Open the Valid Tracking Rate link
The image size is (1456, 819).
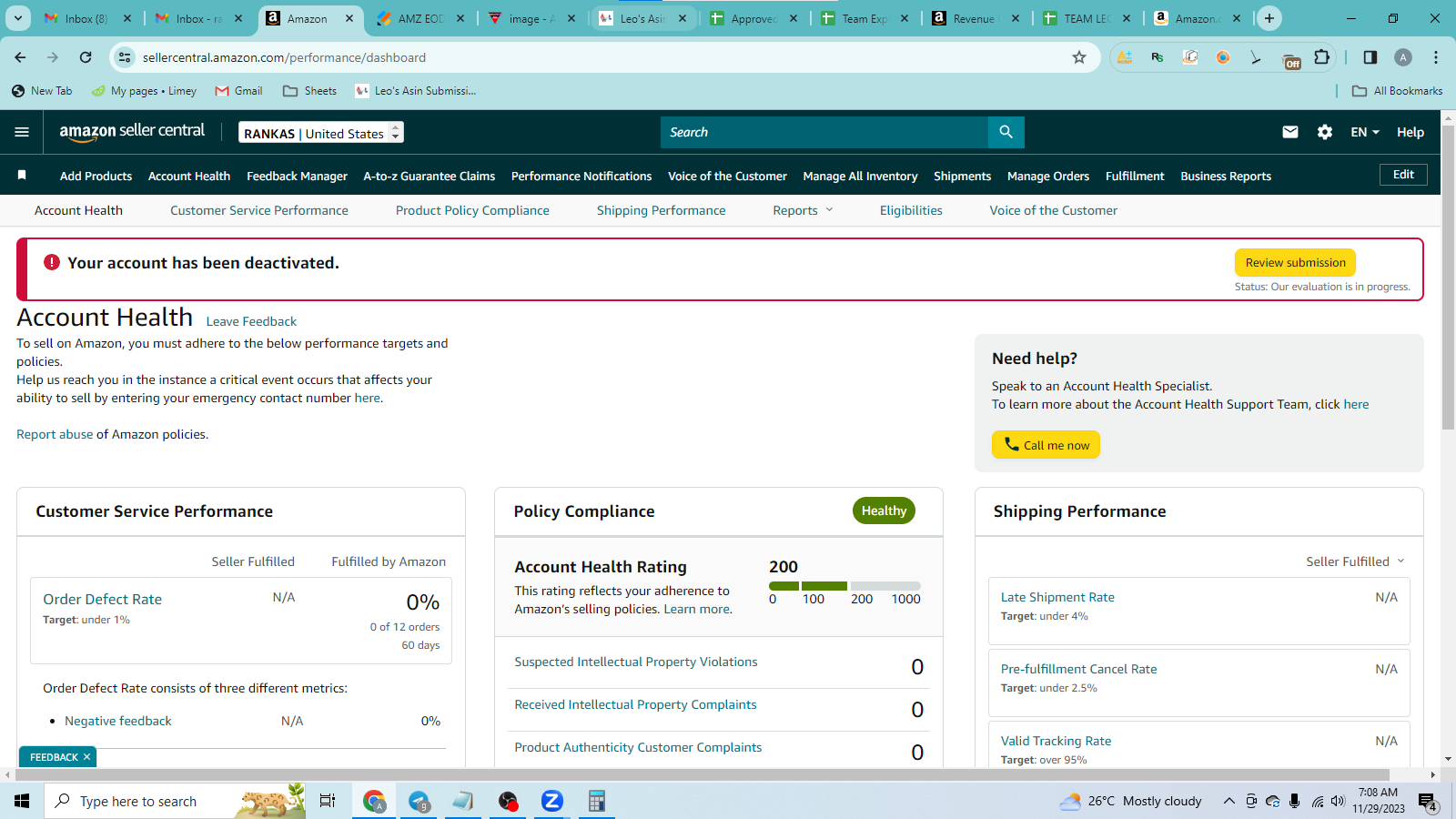tap(1056, 741)
